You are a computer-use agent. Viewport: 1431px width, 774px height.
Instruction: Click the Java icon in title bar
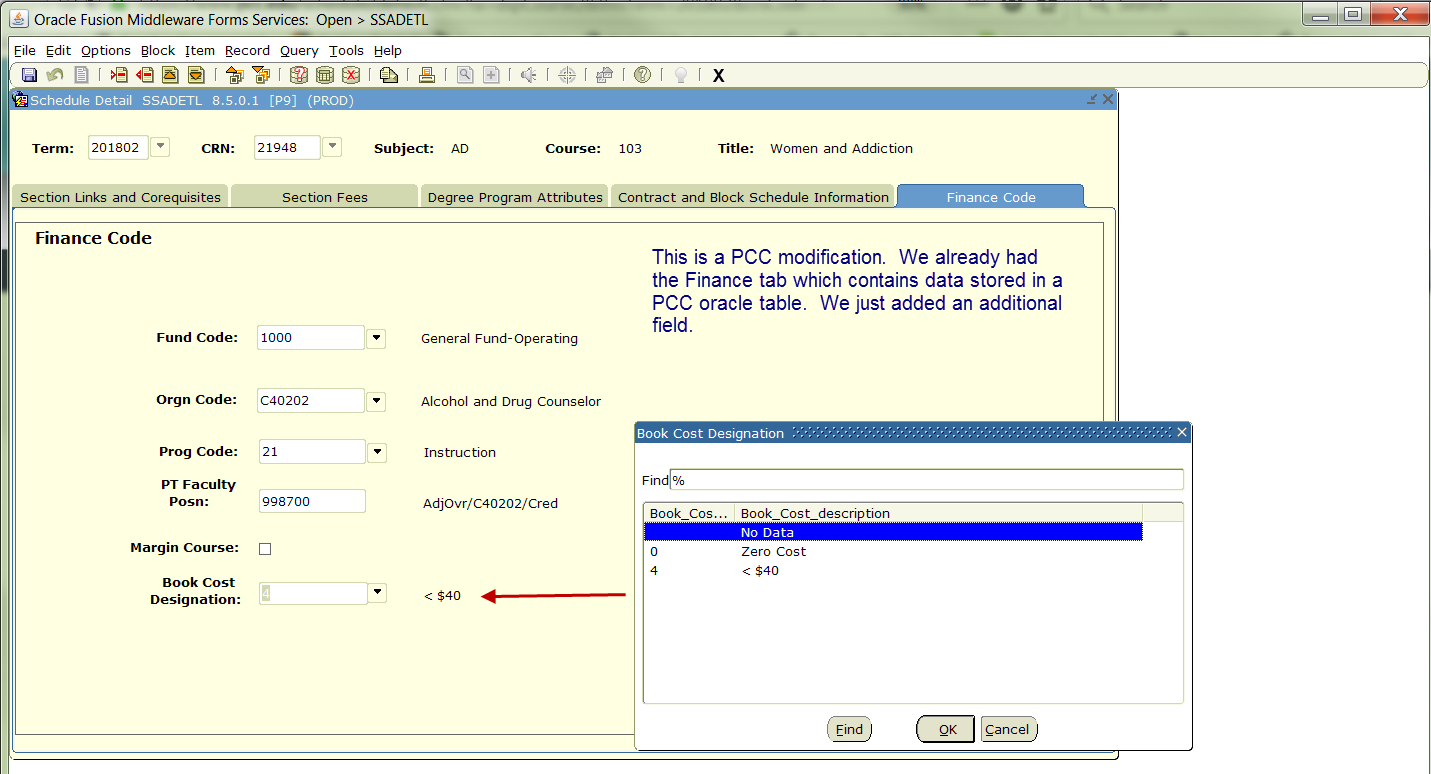click(19, 19)
